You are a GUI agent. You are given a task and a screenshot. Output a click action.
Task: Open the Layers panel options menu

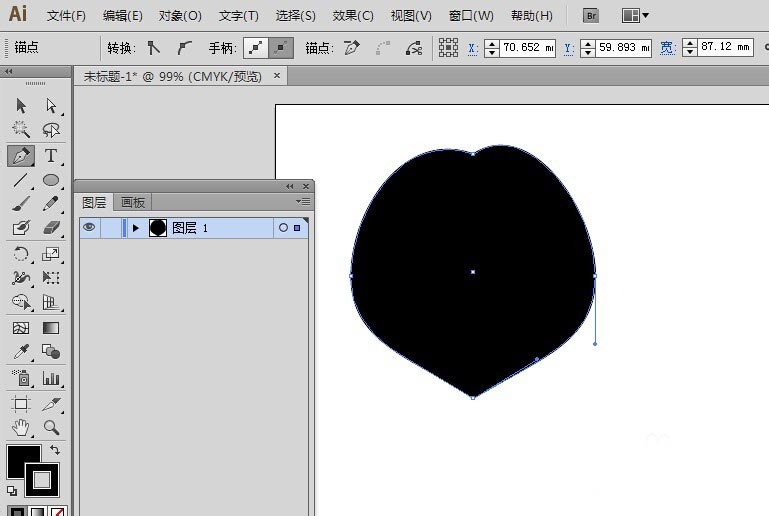coord(304,202)
